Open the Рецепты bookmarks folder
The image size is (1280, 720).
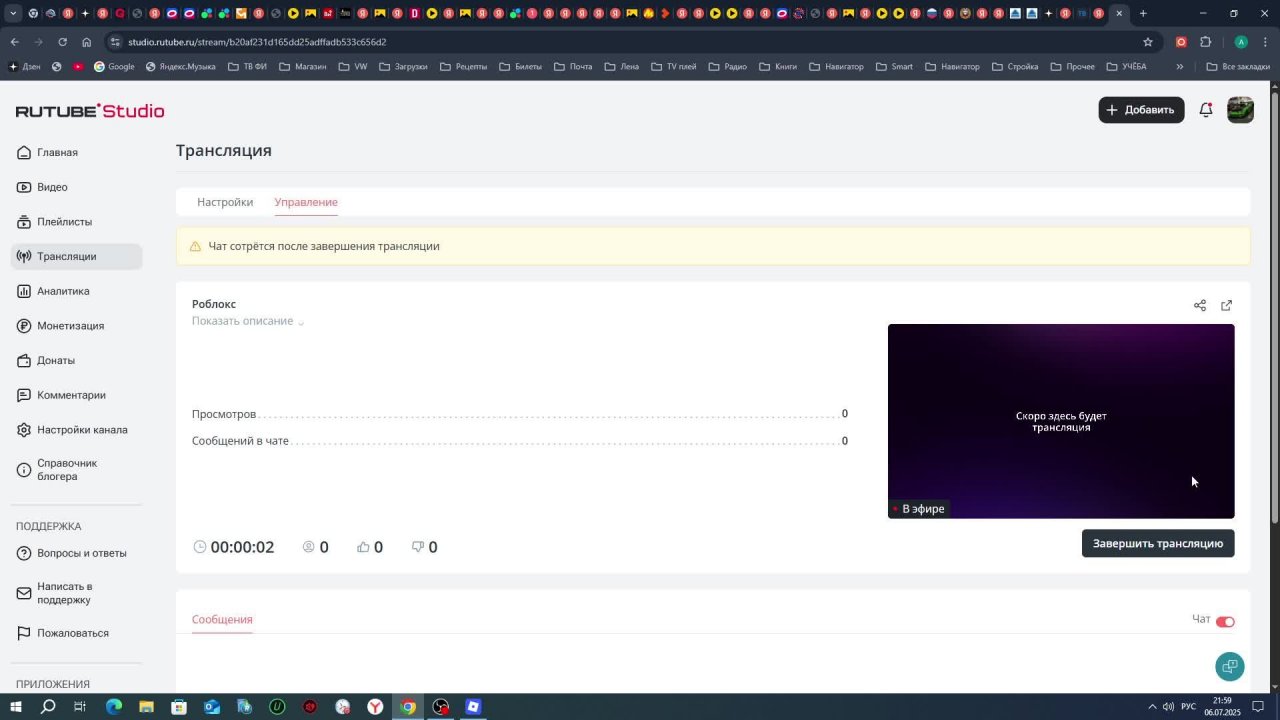(462, 67)
